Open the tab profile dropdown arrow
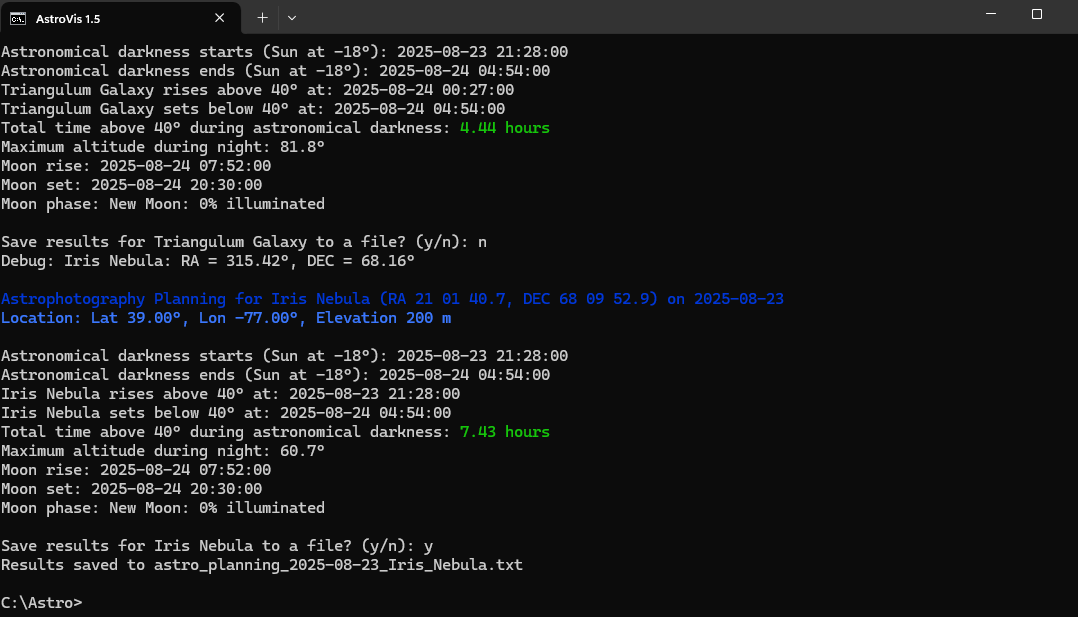1078x617 pixels. tap(292, 18)
